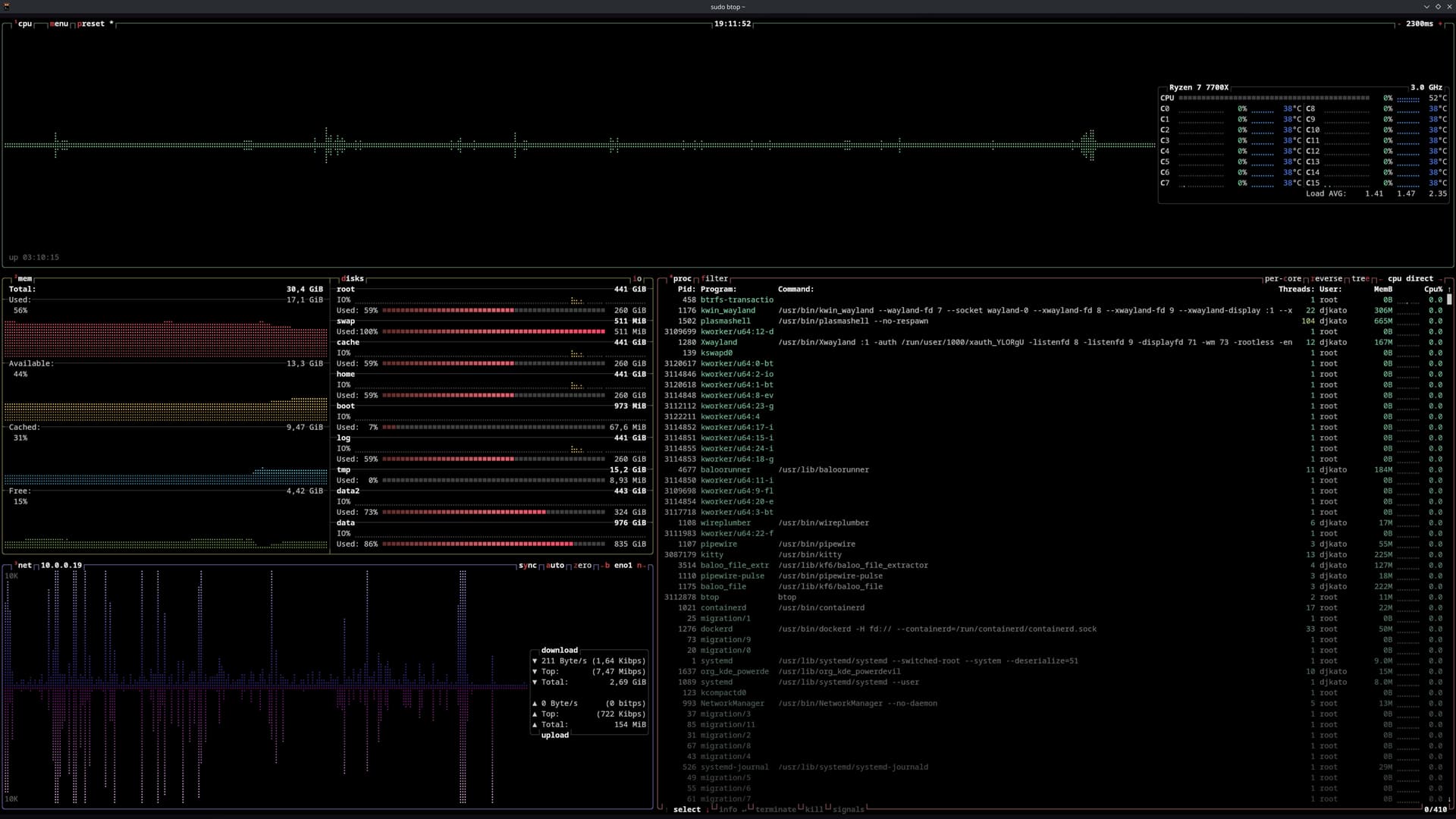Toggle per-core CPU usage display
This screenshot has width=1456, height=819.
pos(1283,279)
